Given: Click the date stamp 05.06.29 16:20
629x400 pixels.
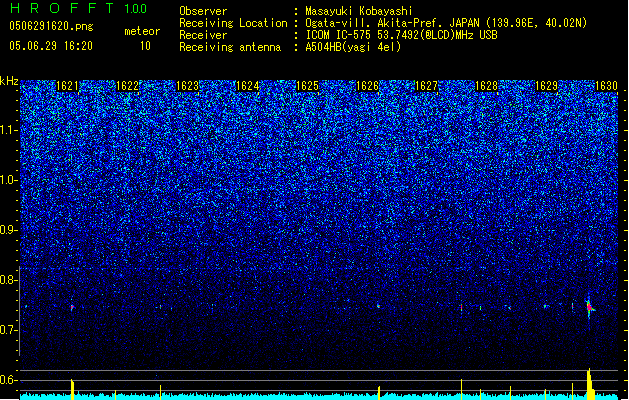Looking at the screenshot, I should tap(51, 46).
